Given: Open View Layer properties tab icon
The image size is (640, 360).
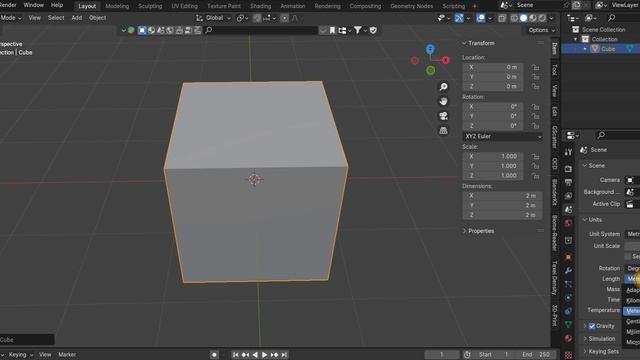Looking at the screenshot, I should coord(568,196).
